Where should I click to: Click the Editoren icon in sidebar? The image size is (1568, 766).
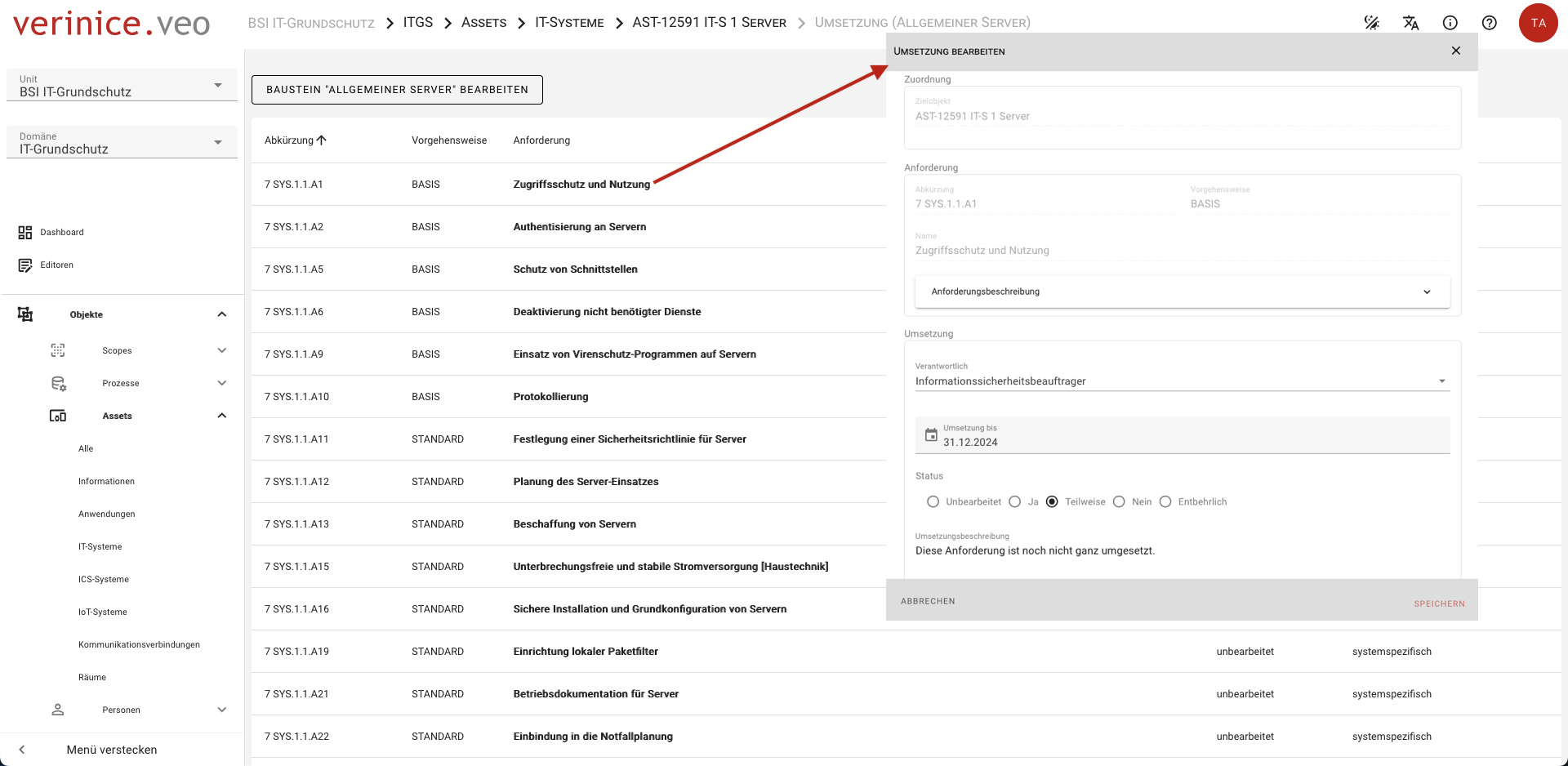click(25, 265)
